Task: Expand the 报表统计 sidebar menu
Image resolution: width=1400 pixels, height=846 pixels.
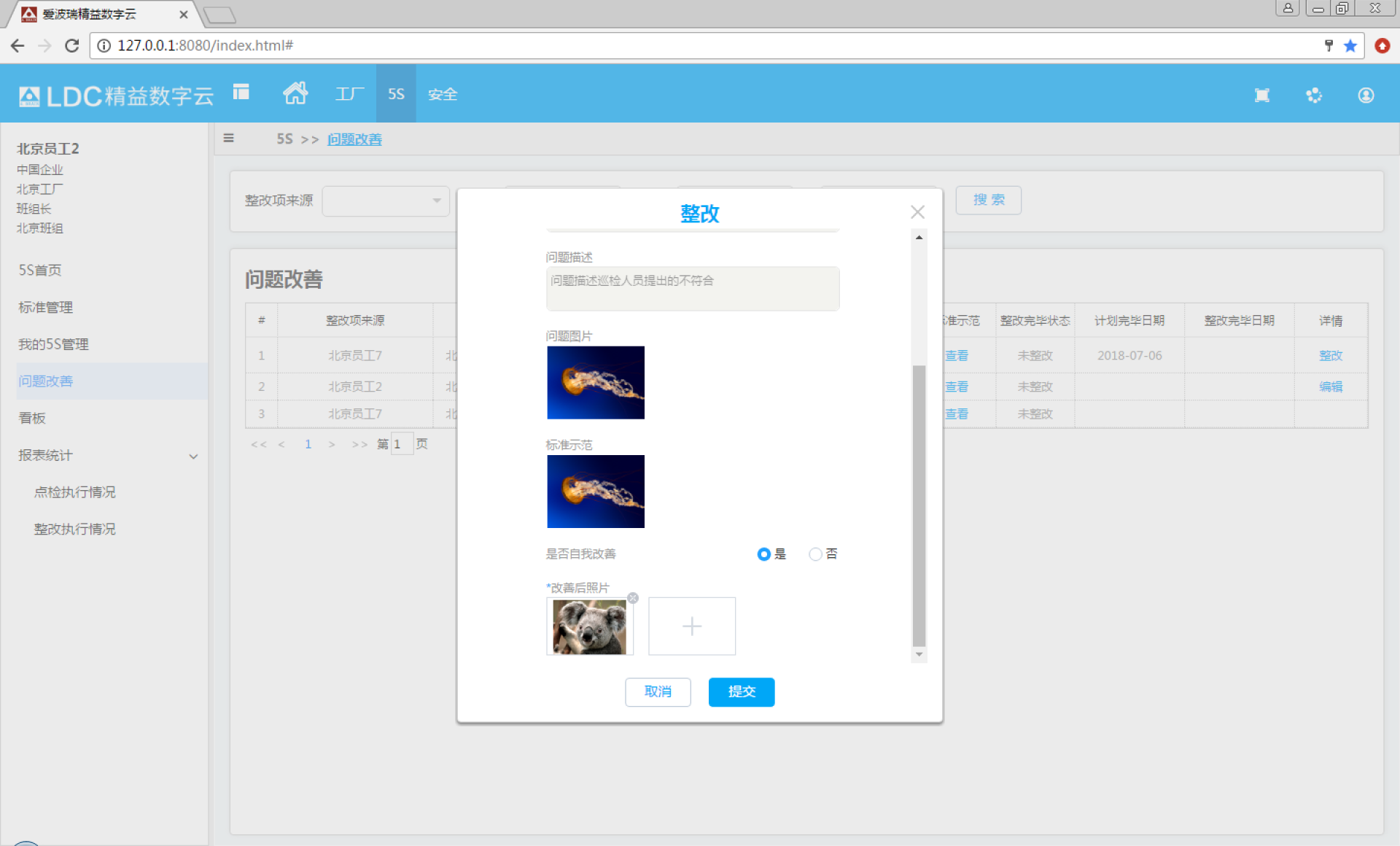Action: (x=108, y=455)
